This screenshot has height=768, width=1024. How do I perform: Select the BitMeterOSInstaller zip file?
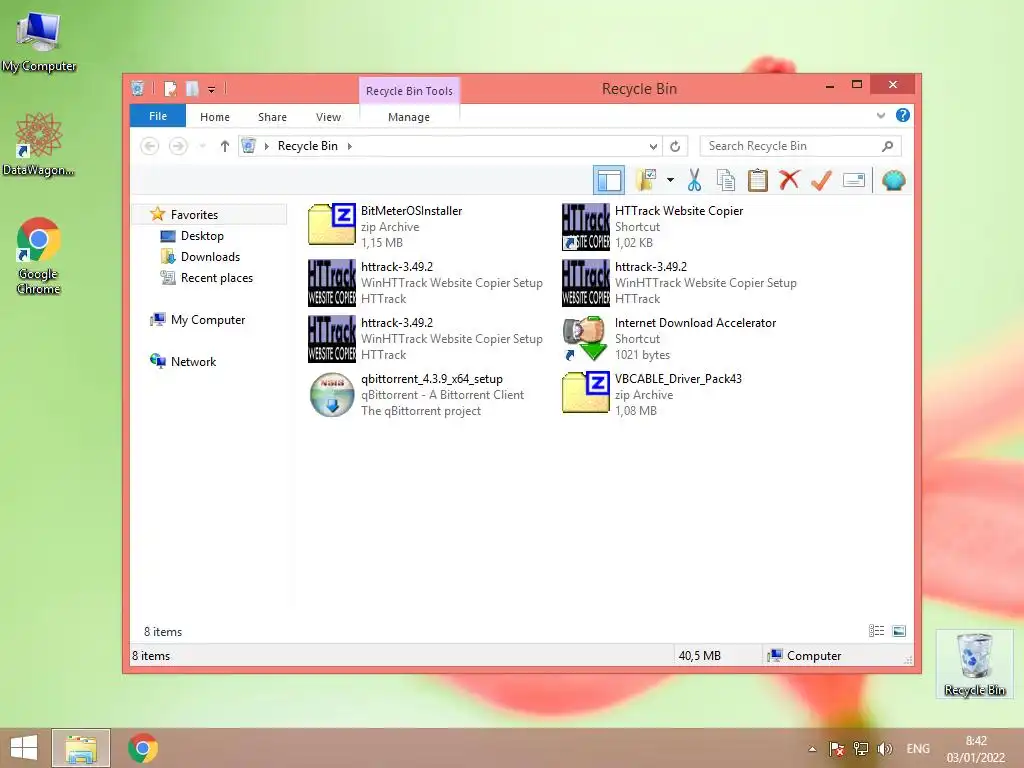[x=426, y=227]
